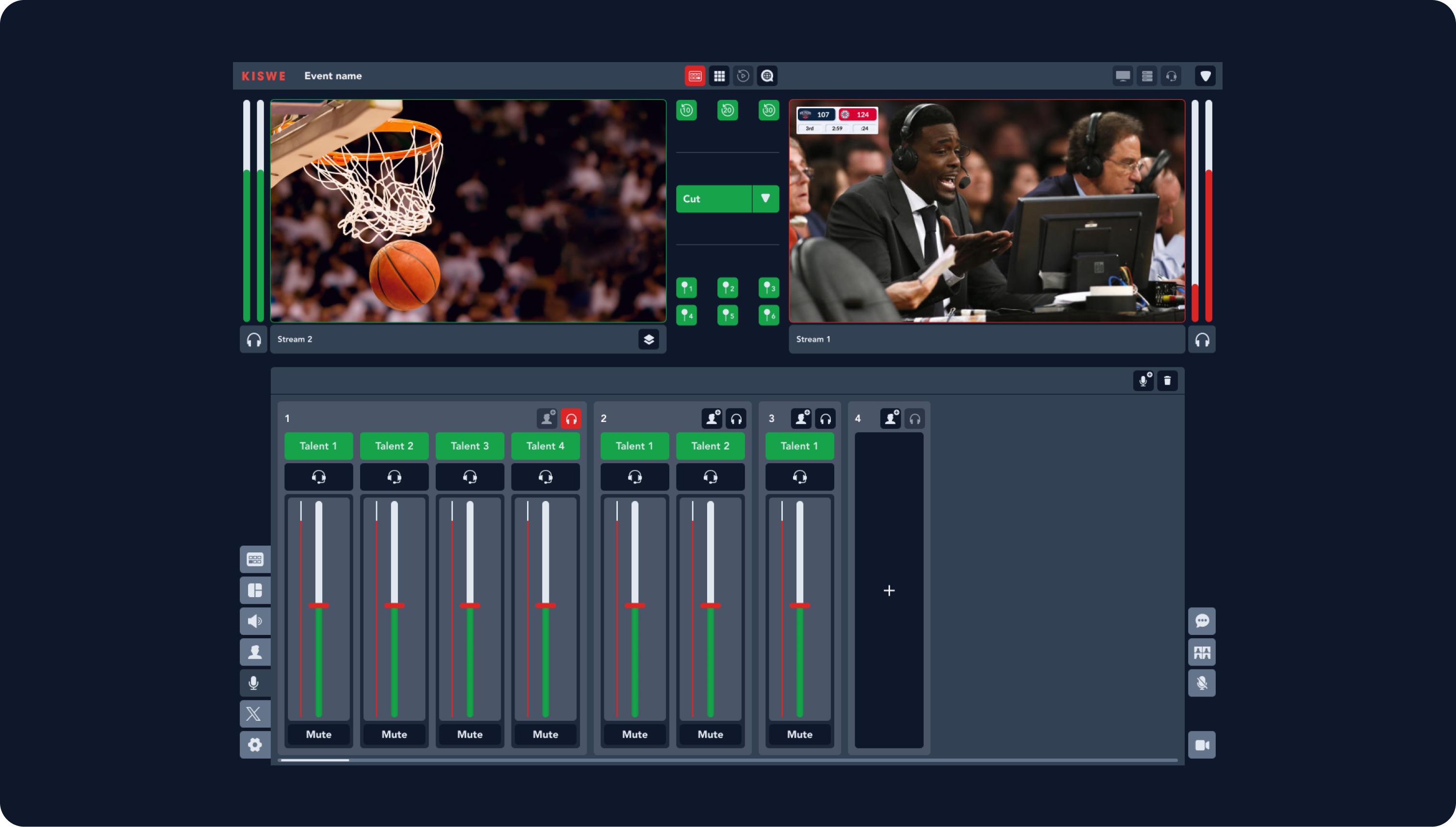Click the muted microphone icon on right
The height and width of the screenshot is (827, 1456).
pos(1202,683)
